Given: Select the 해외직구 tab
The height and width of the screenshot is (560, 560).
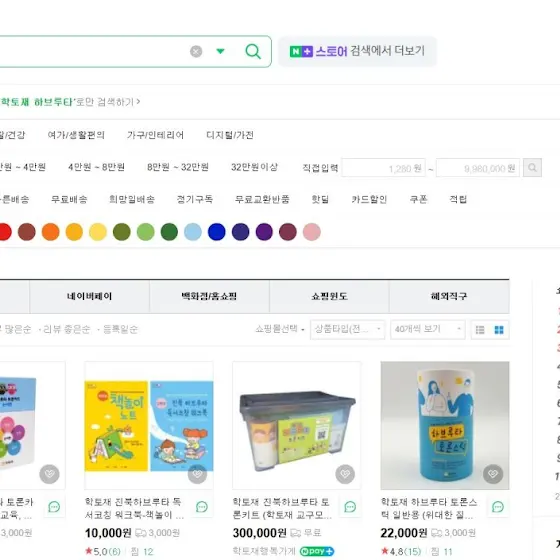Looking at the screenshot, I should 449,296.
